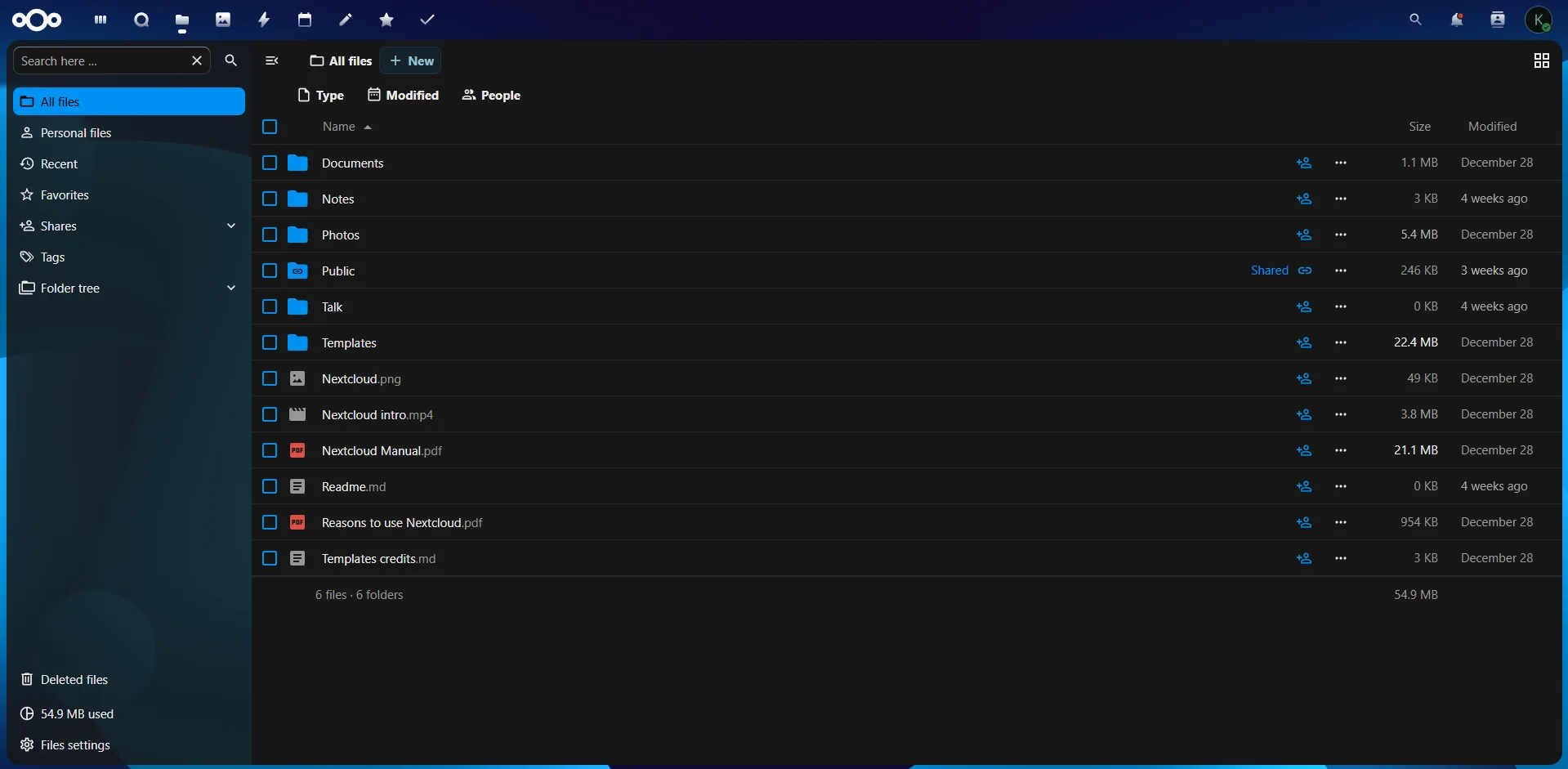The image size is (1568, 769).
Task: Open the Notes app
Action: coord(346,20)
